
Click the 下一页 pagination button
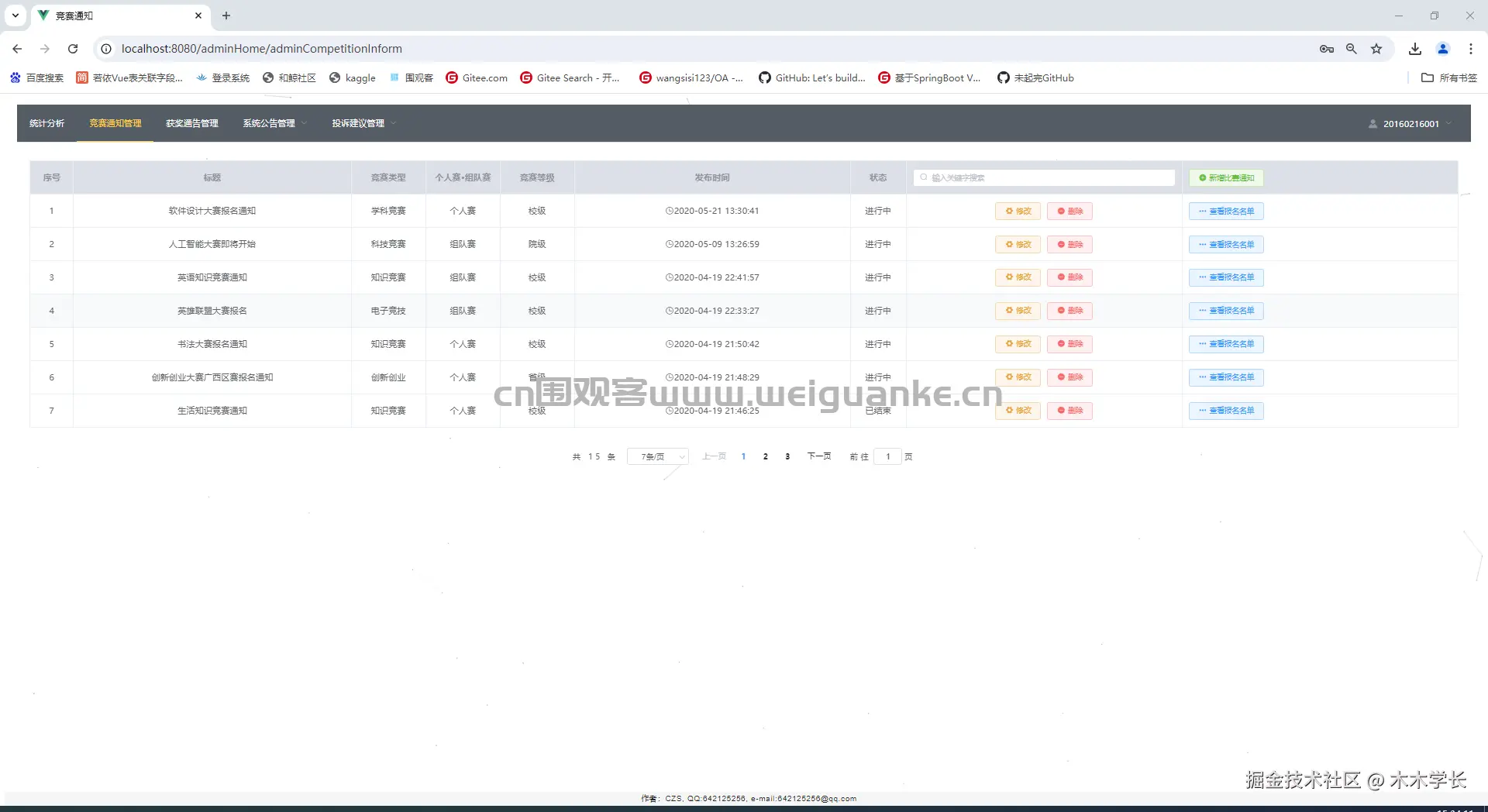819,456
